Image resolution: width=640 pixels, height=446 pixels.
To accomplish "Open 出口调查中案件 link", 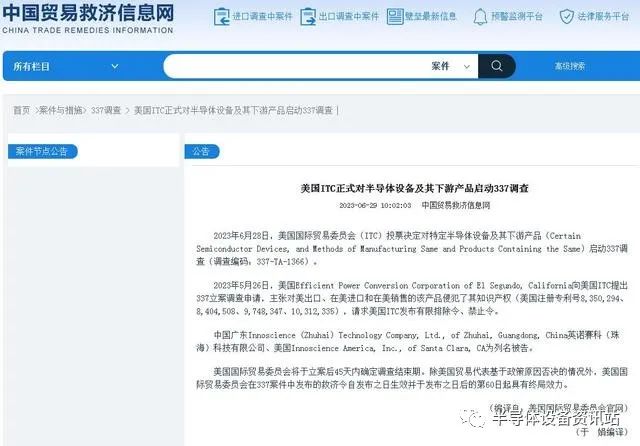I will click(x=349, y=16).
